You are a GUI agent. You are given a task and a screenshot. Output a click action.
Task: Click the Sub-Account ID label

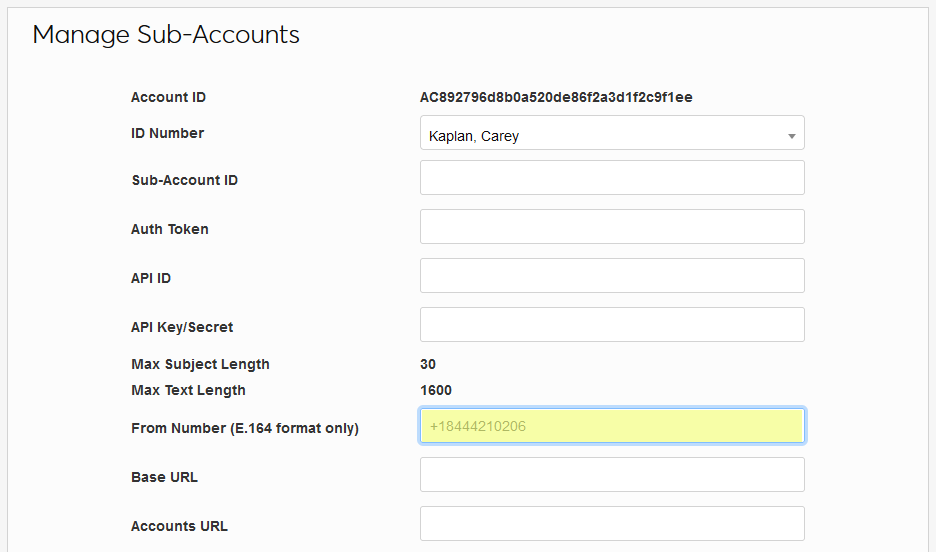click(x=184, y=181)
